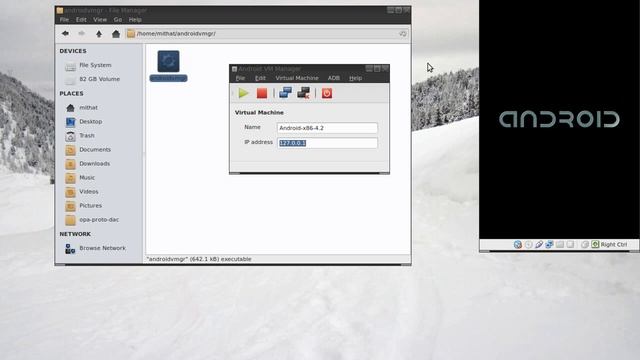Open the ADB menu
Image resolution: width=640 pixels, height=360 pixels.
(333, 78)
